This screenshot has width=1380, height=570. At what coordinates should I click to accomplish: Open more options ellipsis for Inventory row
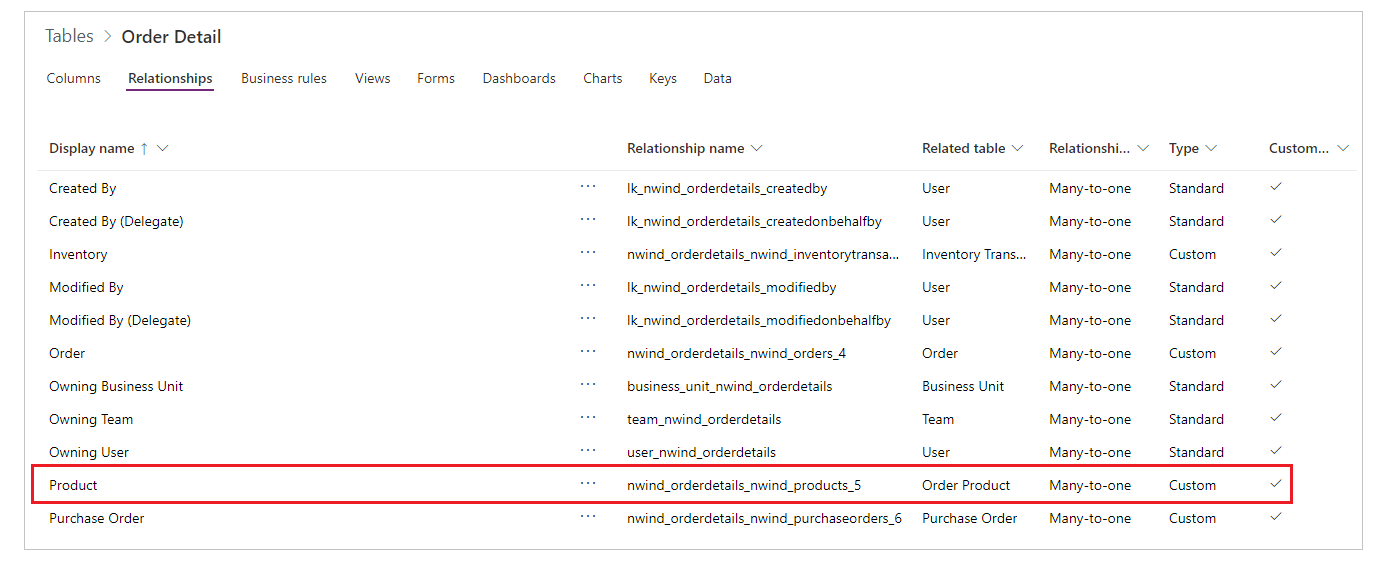tap(588, 252)
